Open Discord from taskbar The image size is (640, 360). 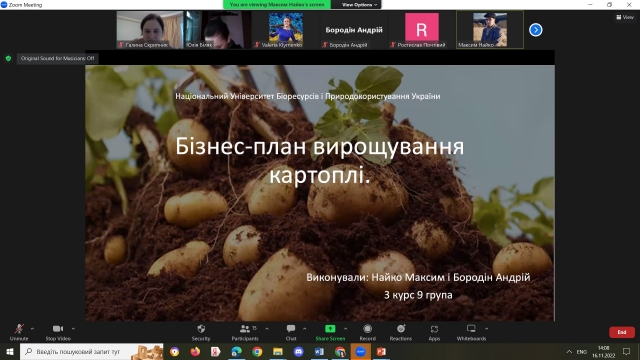tap(299, 351)
